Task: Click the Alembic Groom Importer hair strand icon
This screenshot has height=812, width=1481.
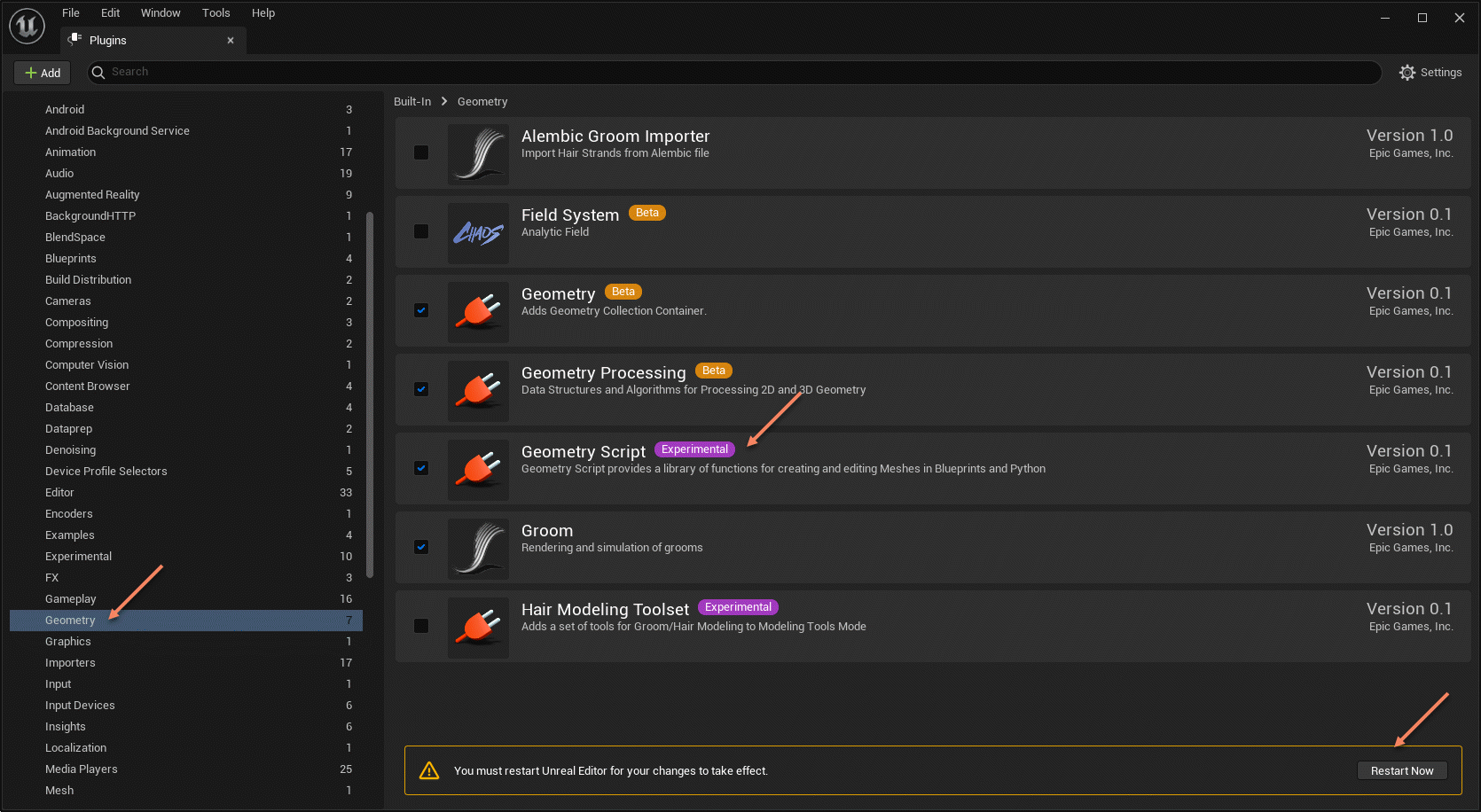Action: pyautogui.click(x=478, y=153)
